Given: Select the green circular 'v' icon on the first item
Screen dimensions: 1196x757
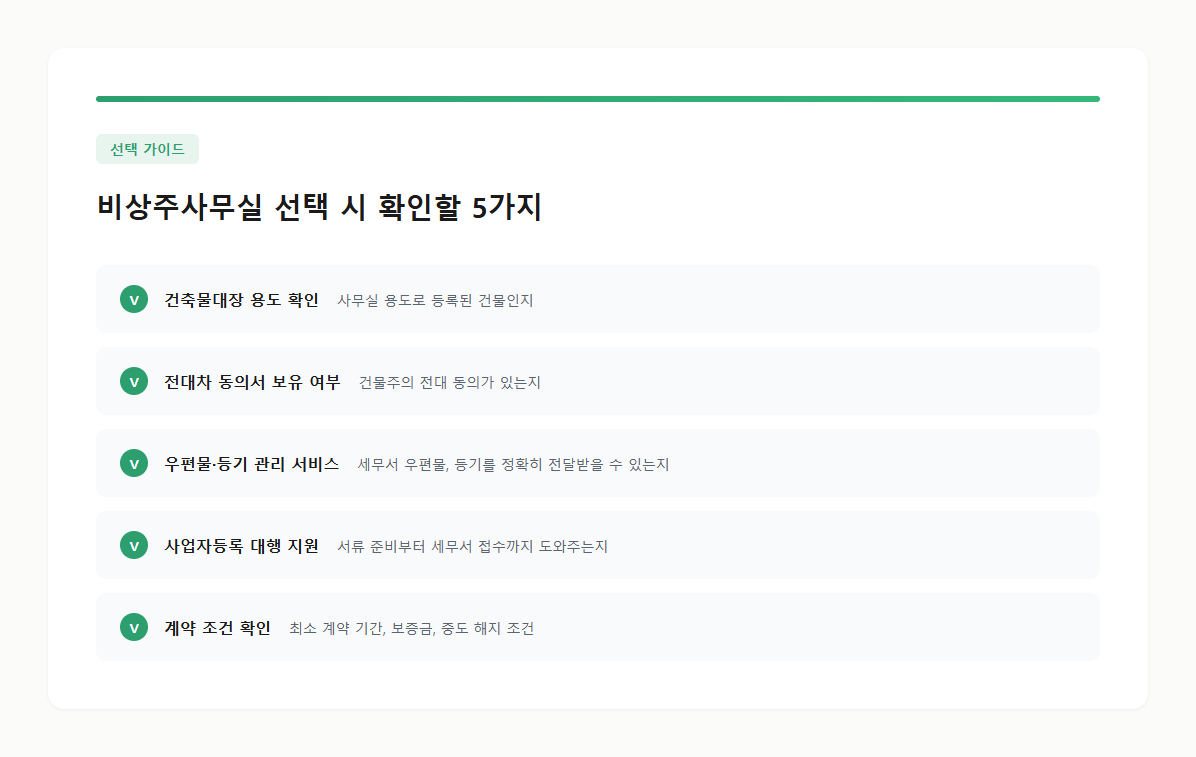Looking at the screenshot, I should [x=134, y=299].
